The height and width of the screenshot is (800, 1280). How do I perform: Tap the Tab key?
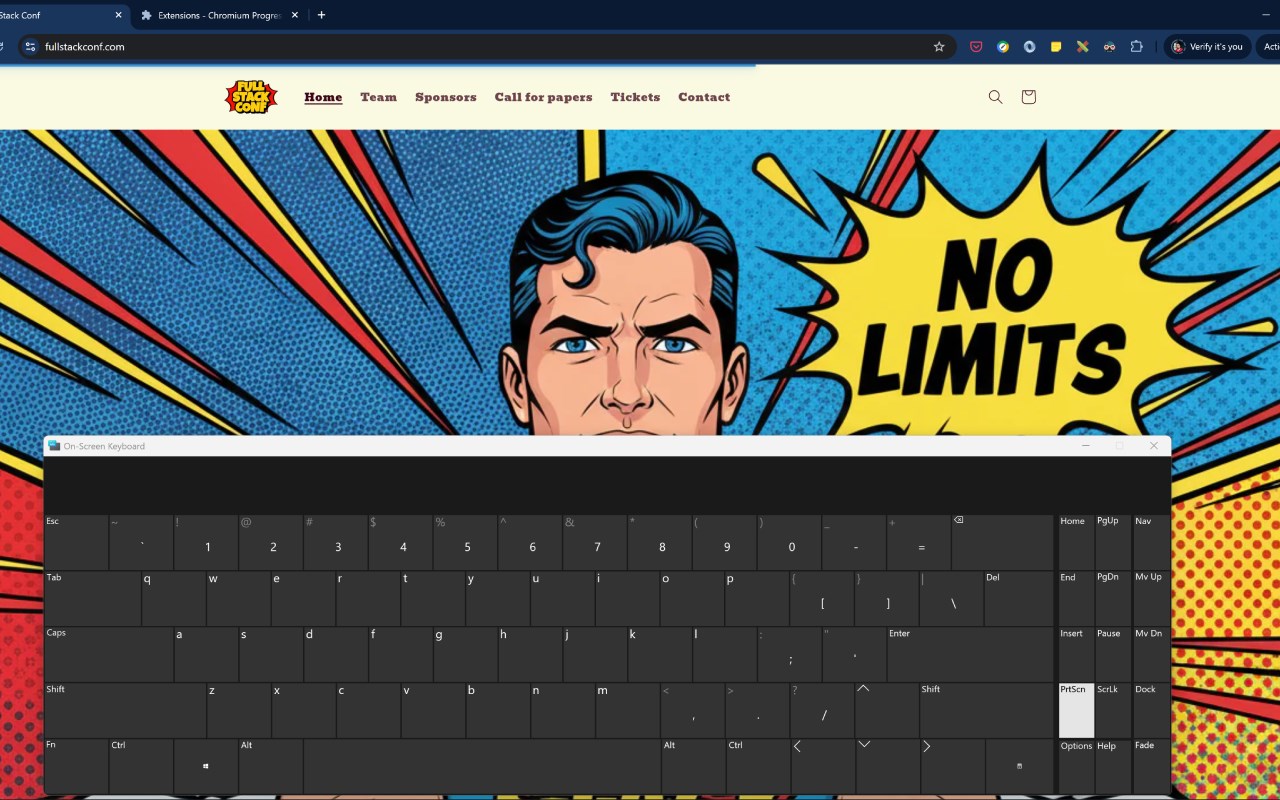coord(92,598)
